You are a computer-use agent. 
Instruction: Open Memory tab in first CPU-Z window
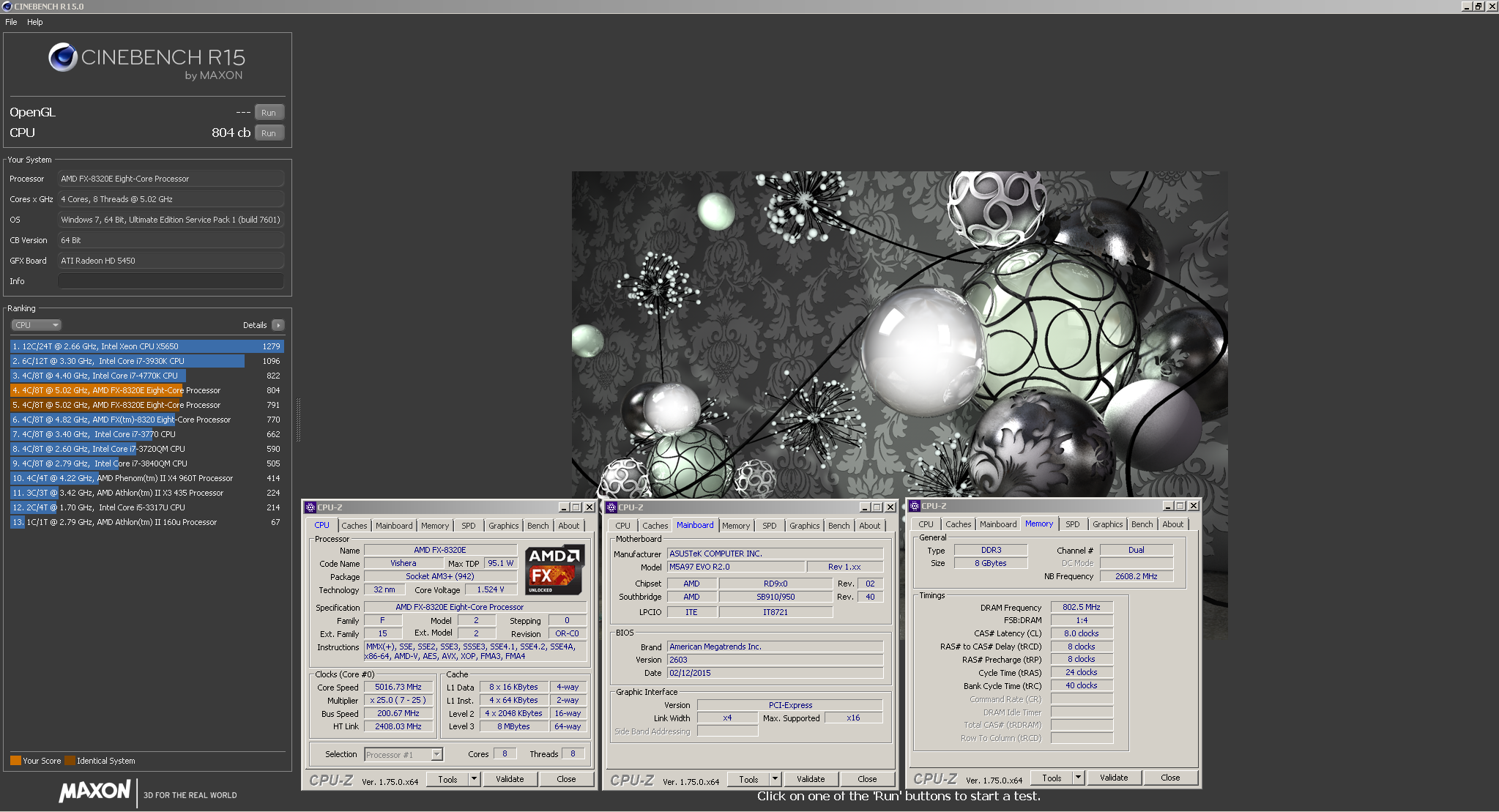tap(435, 526)
